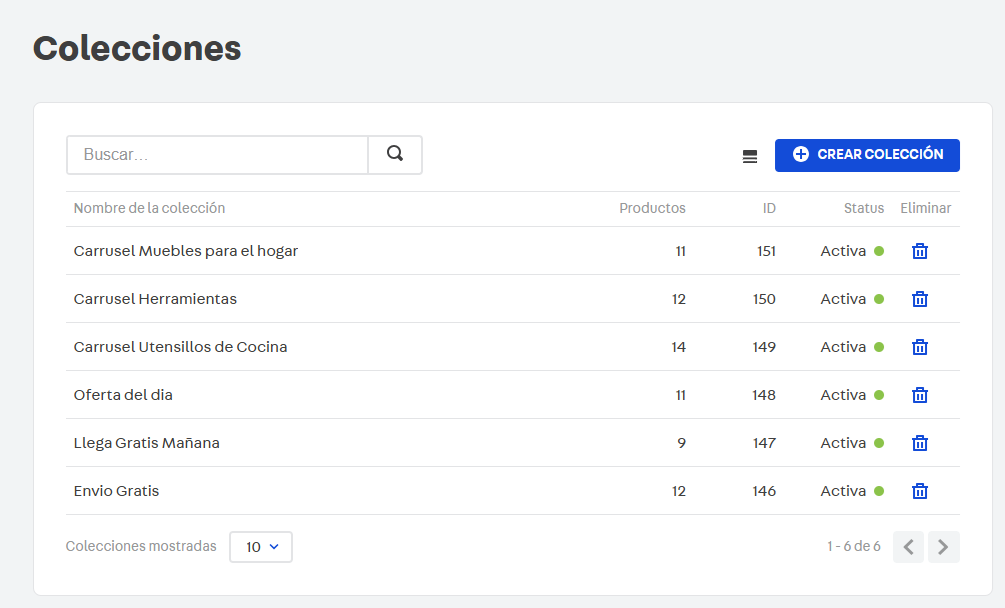Click the ID column header
This screenshot has height=608, width=1005.
[768, 208]
